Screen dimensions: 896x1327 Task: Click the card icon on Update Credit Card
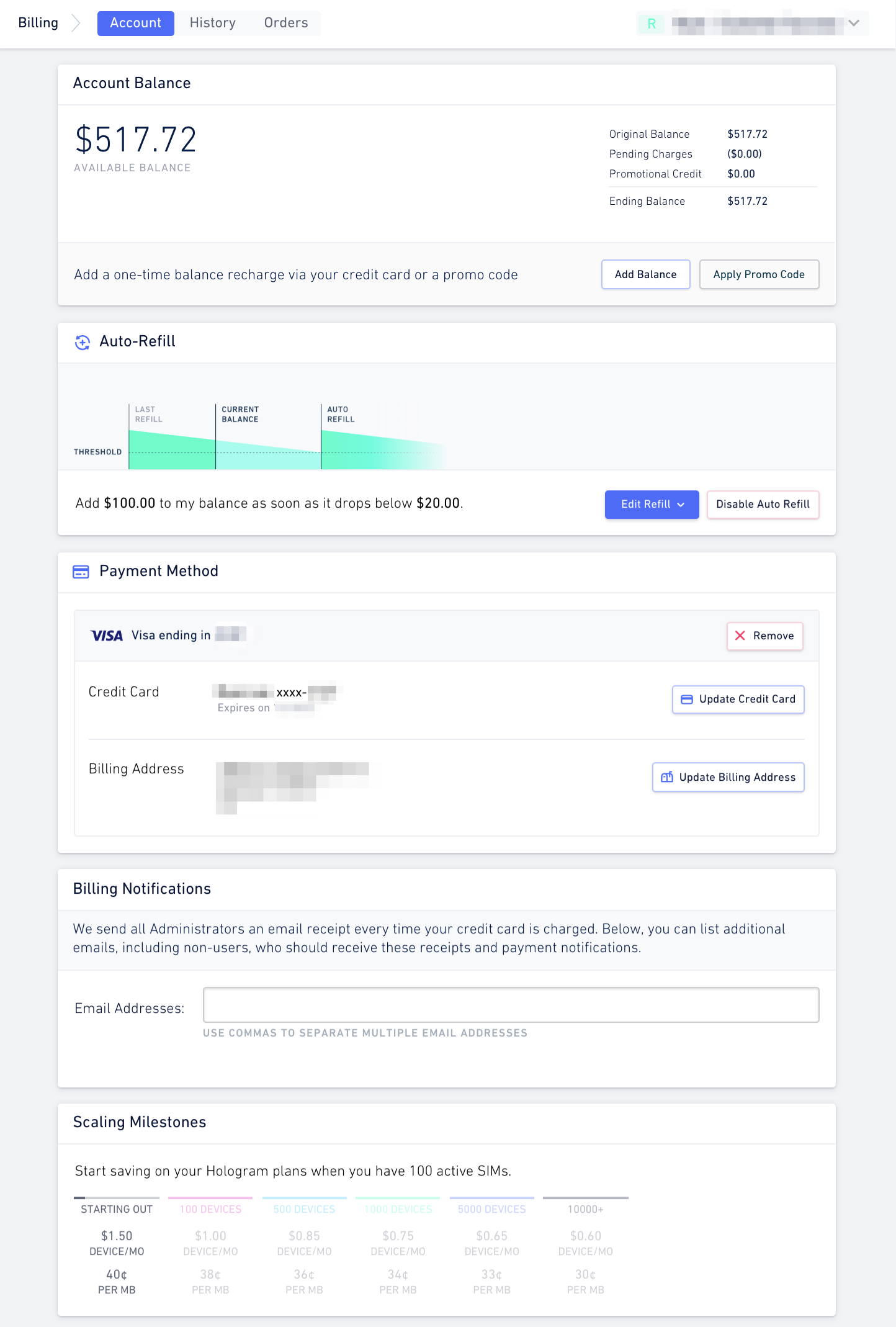click(687, 699)
